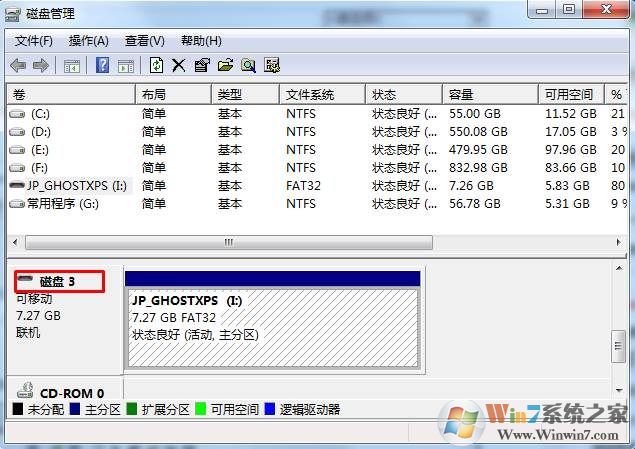Image resolution: width=635 pixels, height=449 pixels.
Task: Click up arrow of disk pane scrollbar
Action: (619, 268)
